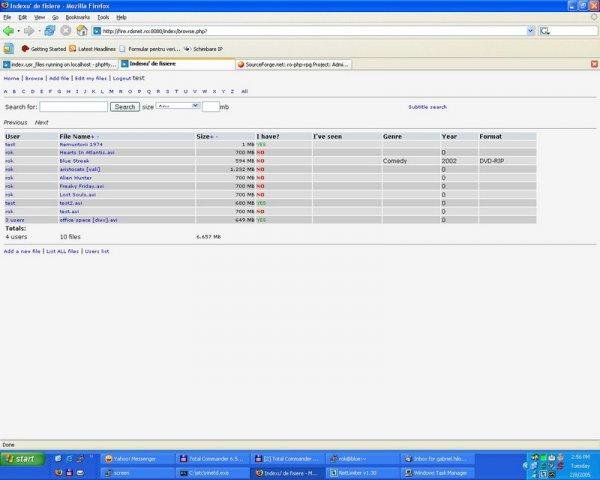This screenshot has height=480, width=600.
Task: Select the 'Indexu' de fisiere' tab
Action: click(177, 64)
